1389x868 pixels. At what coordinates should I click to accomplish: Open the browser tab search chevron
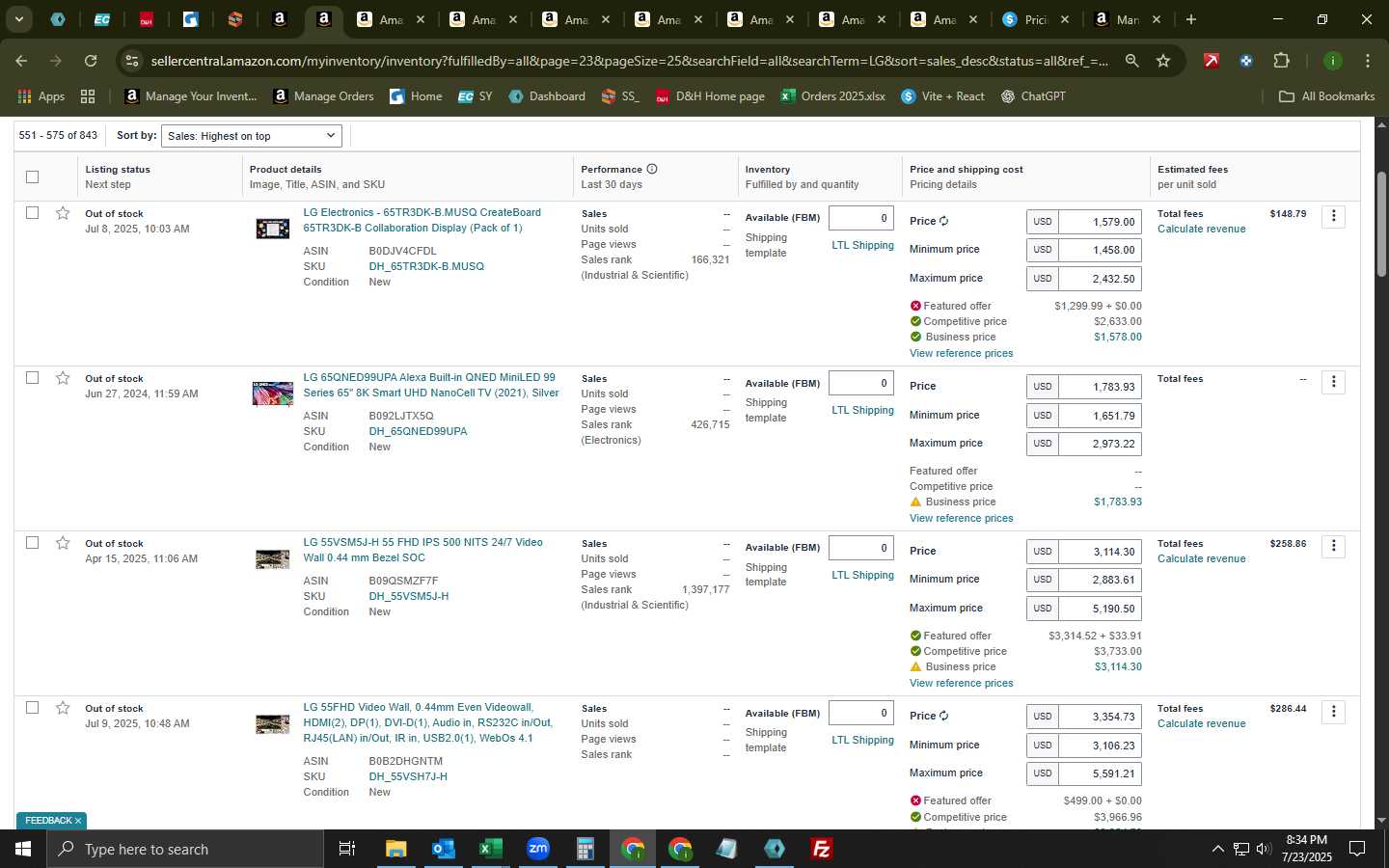(18, 19)
